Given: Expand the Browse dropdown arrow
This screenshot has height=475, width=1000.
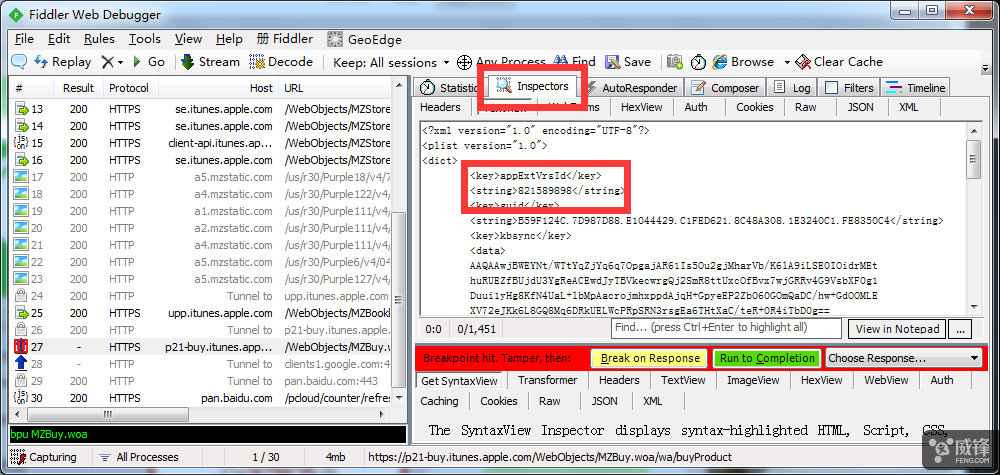Looking at the screenshot, I should point(787,62).
